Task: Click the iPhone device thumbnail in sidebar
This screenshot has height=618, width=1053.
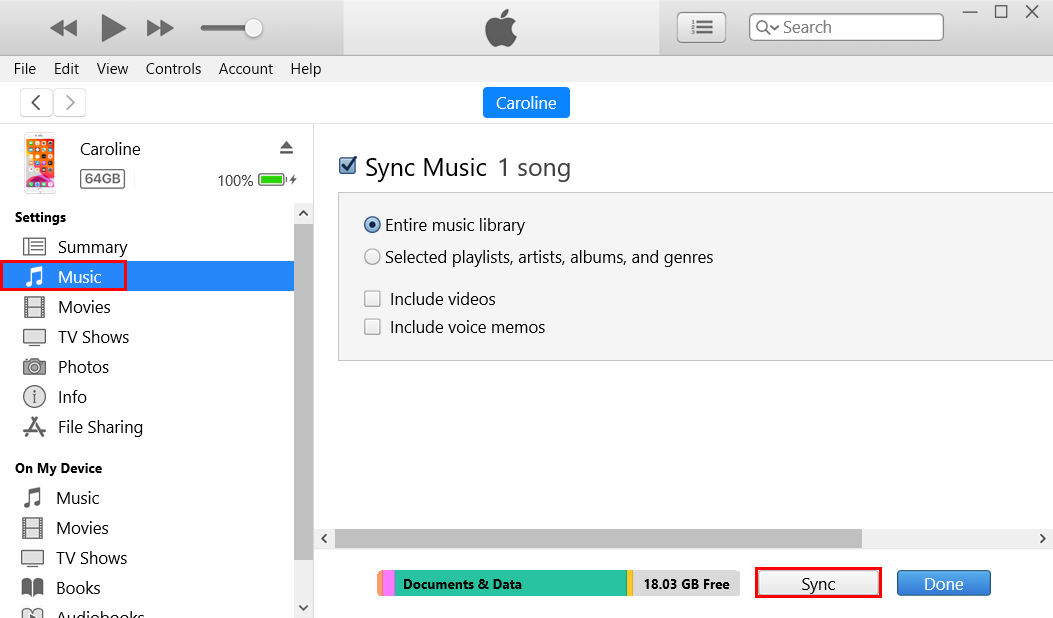Action: click(x=39, y=162)
